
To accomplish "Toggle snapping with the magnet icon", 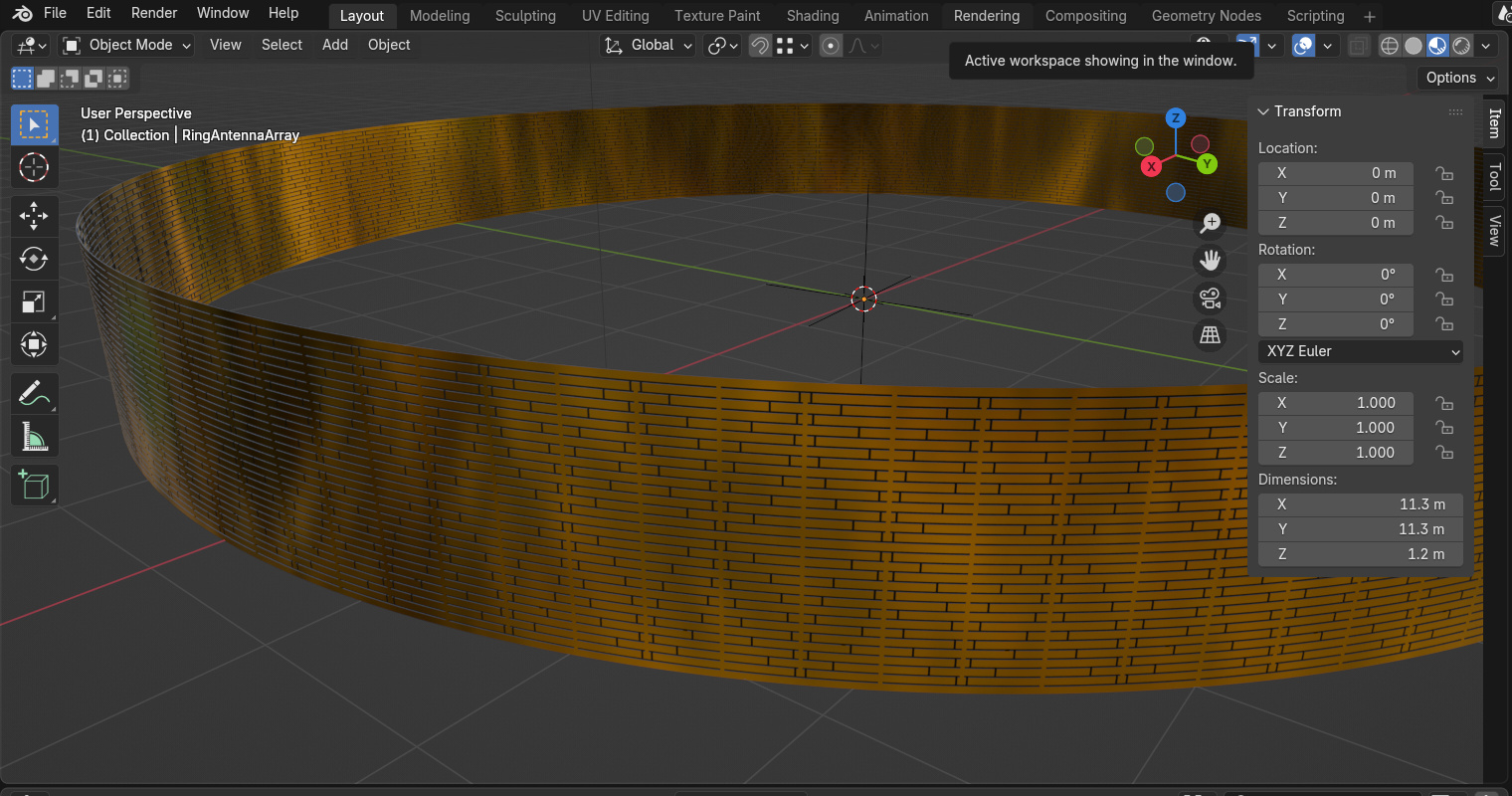I will [x=760, y=46].
